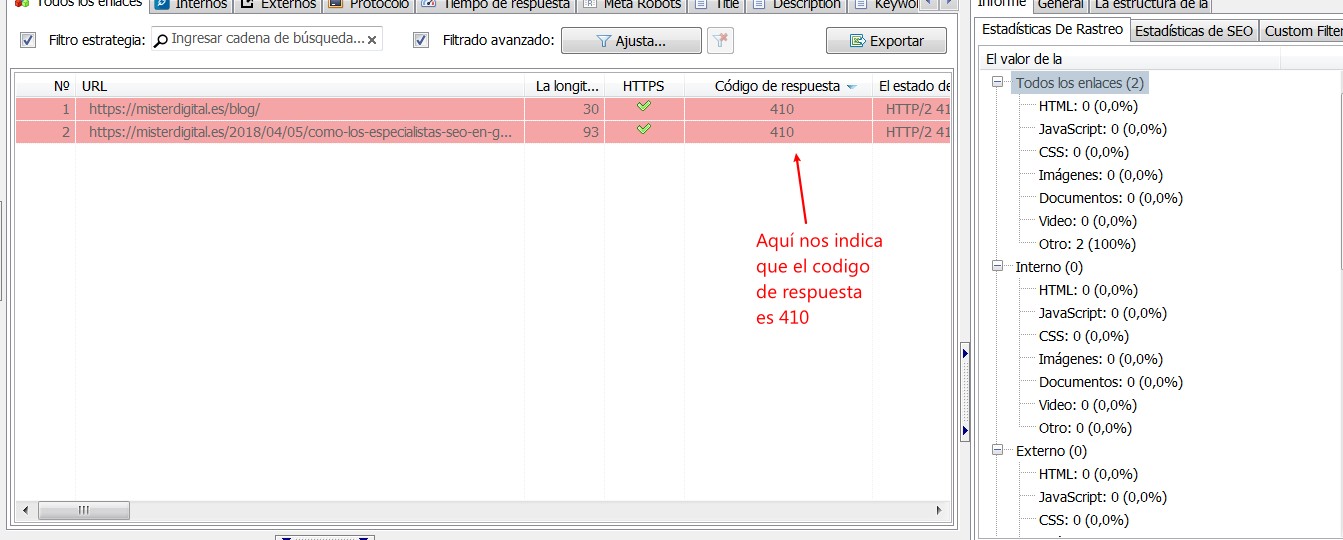
Task: Click the 410 response code in row 1
Action: point(782,109)
